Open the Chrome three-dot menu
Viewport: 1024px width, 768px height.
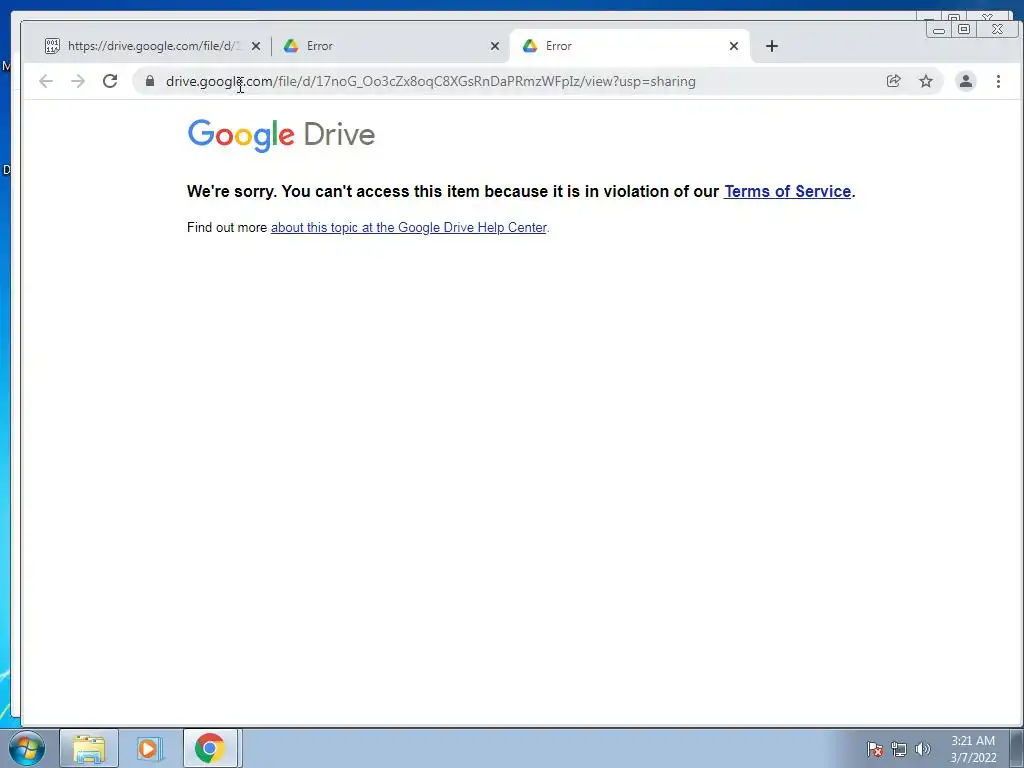(x=998, y=81)
